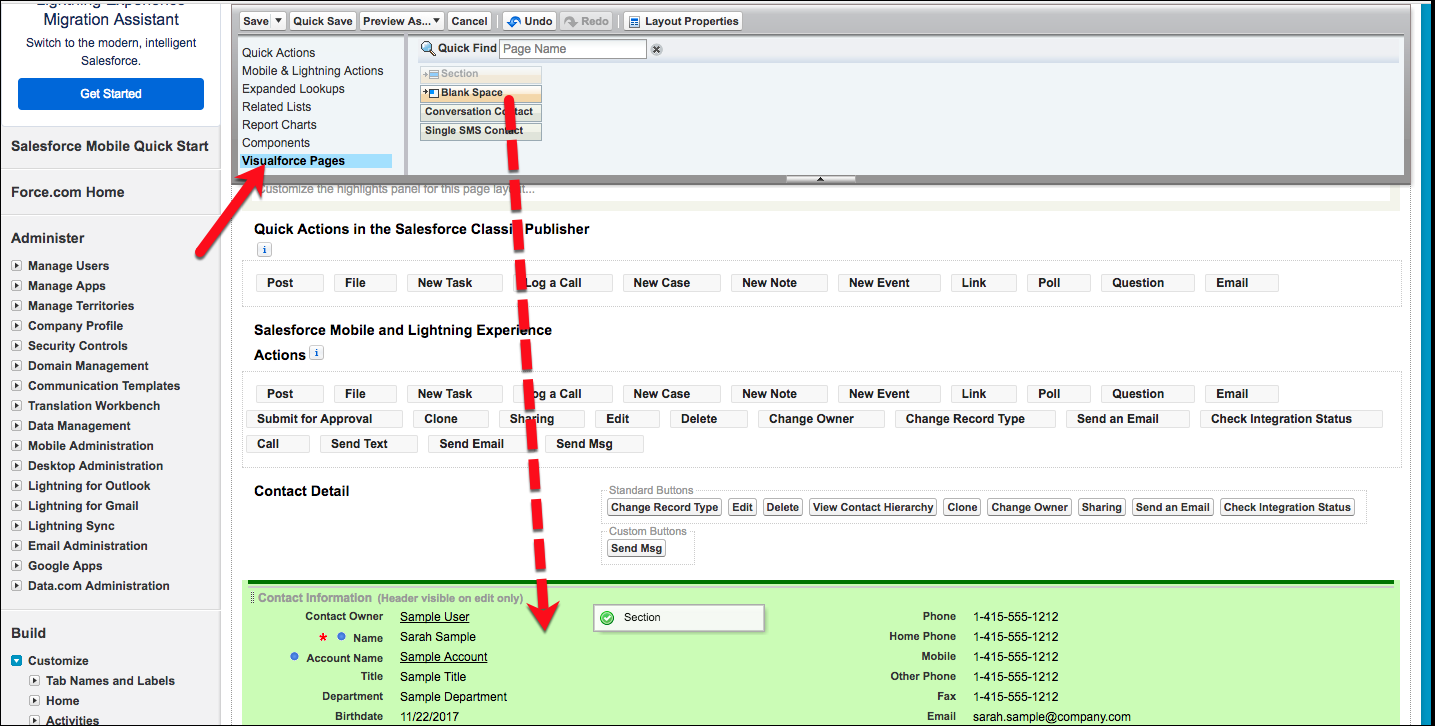Open Domain Management in sidebar
Screen dimensions: 1435x726
88,366
